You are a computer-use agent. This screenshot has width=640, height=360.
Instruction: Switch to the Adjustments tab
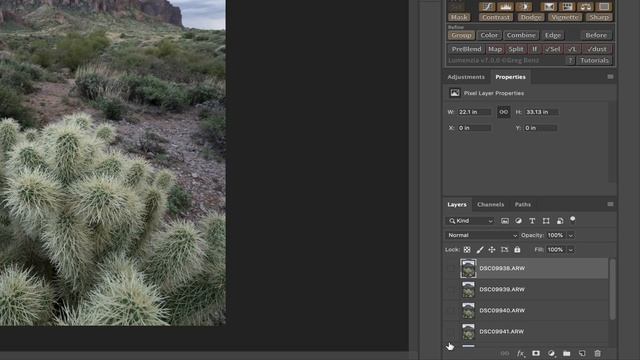coord(466,77)
